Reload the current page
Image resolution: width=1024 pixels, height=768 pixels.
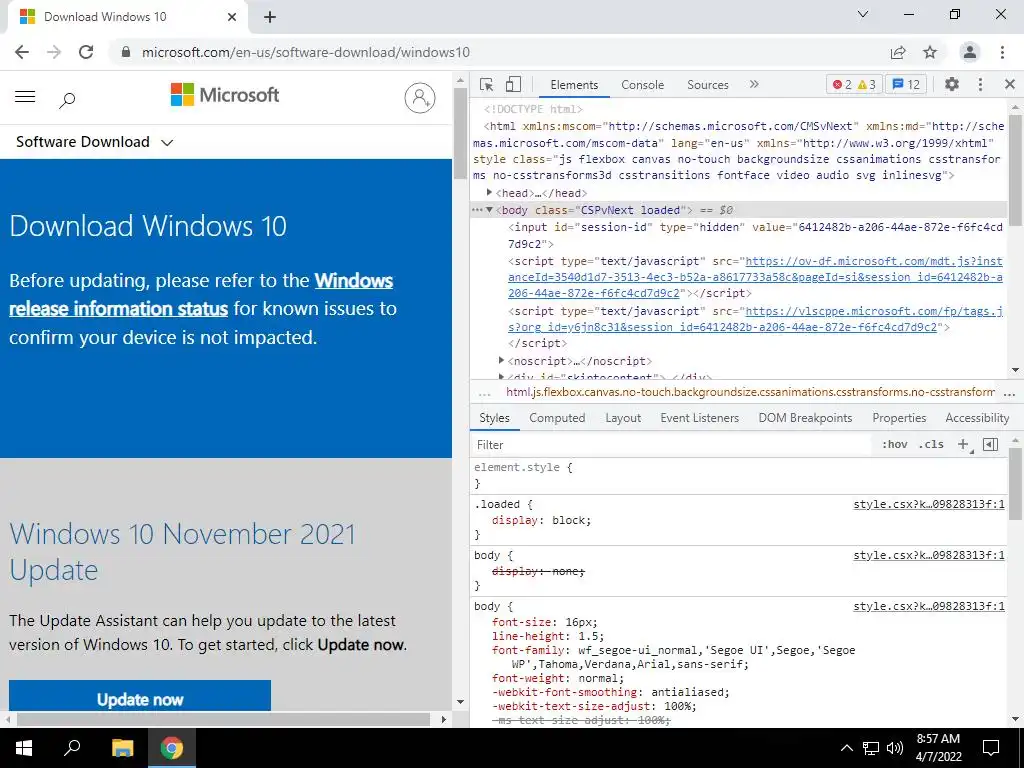tap(86, 52)
